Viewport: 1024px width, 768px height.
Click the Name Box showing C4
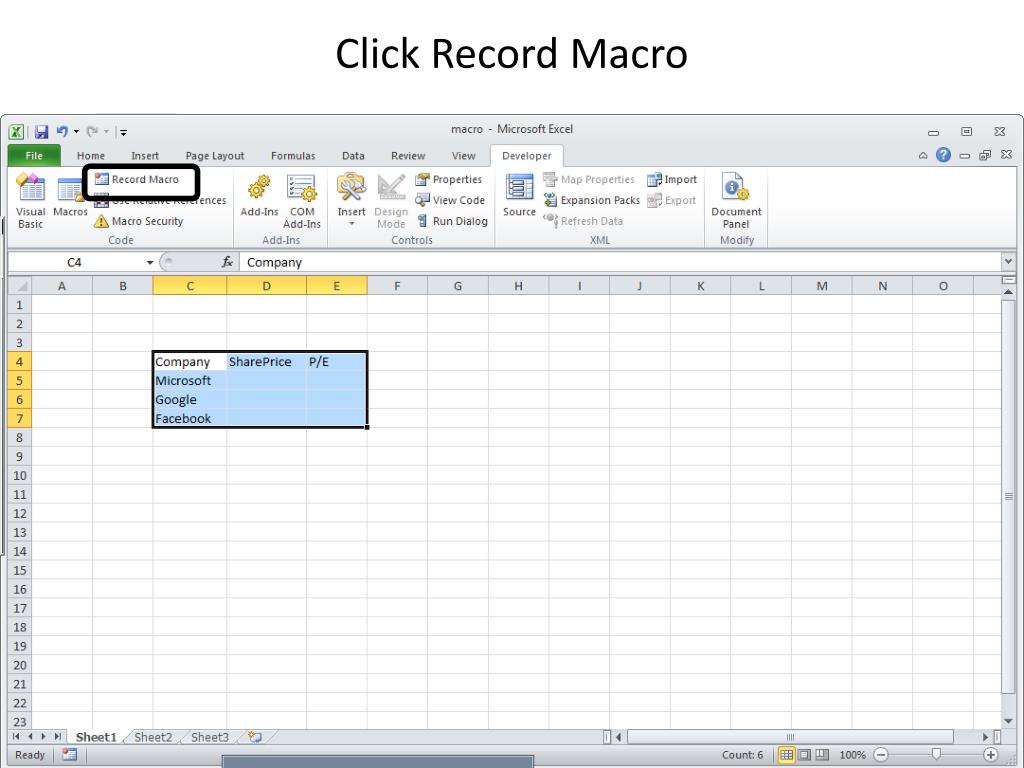tap(75, 263)
